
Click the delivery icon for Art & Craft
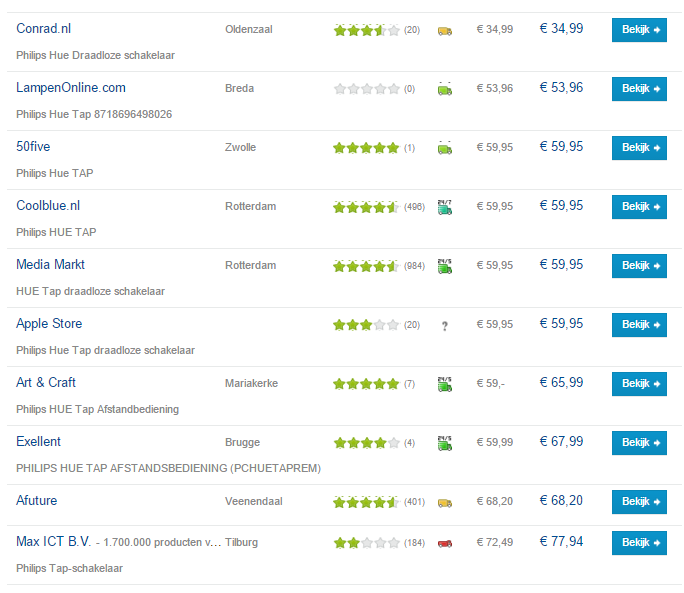pos(445,384)
